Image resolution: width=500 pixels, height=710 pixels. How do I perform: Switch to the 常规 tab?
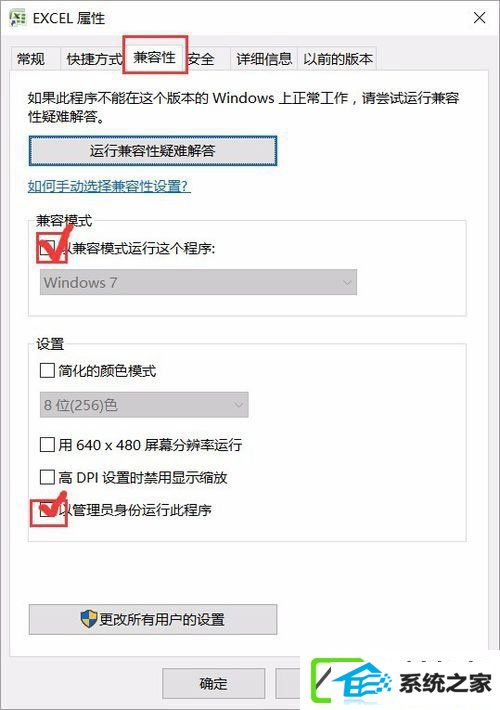point(31,59)
